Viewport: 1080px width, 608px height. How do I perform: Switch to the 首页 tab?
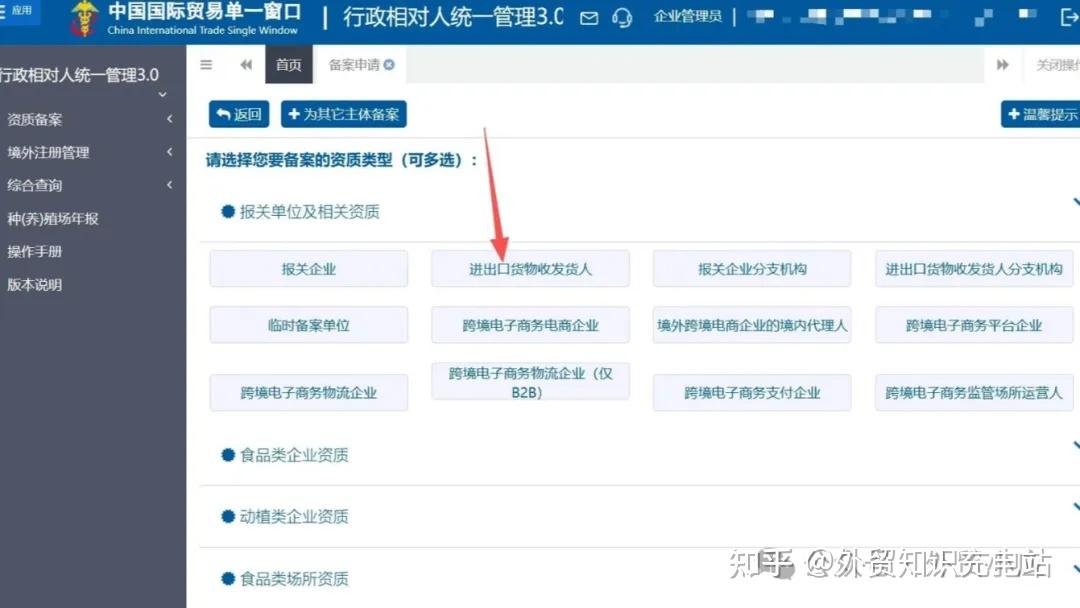point(288,64)
